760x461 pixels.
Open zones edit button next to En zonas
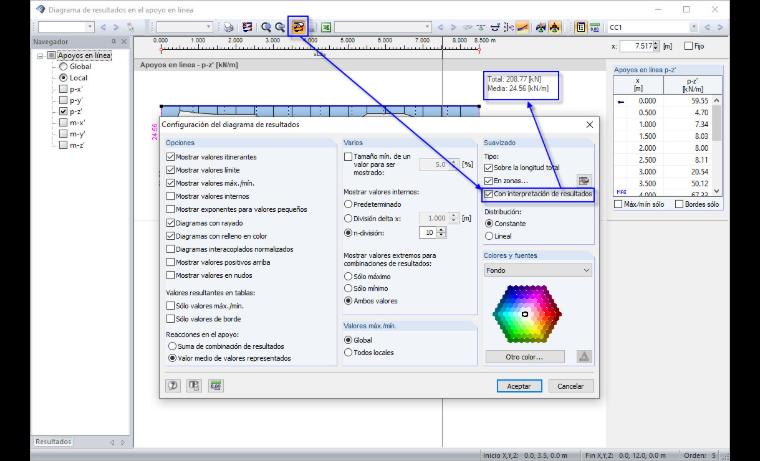(x=584, y=180)
